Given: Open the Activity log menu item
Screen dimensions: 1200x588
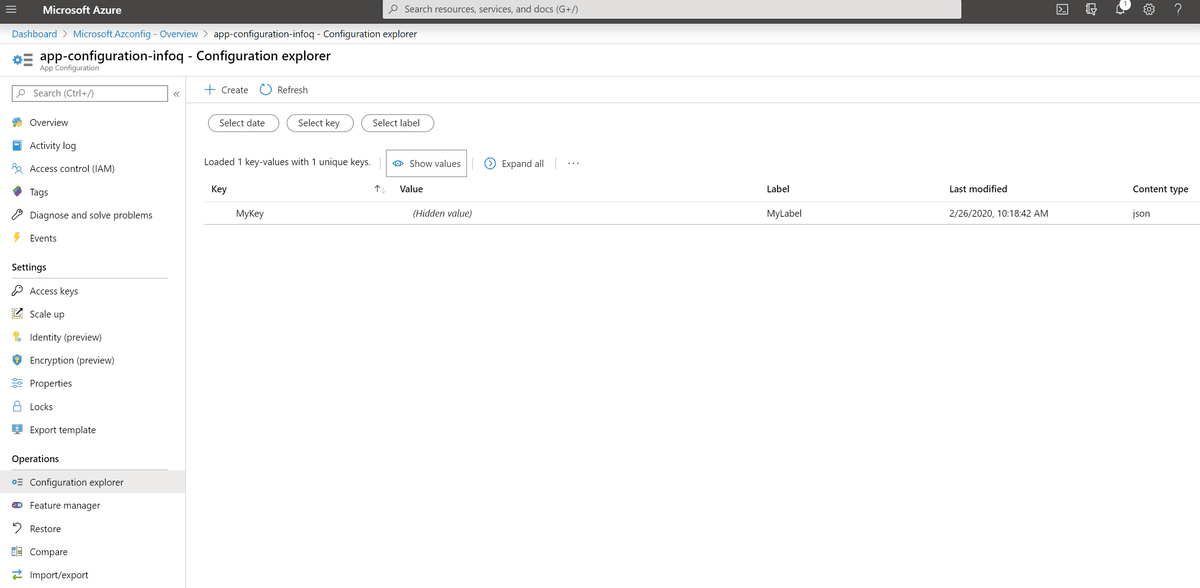Looking at the screenshot, I should pos(49,145).
